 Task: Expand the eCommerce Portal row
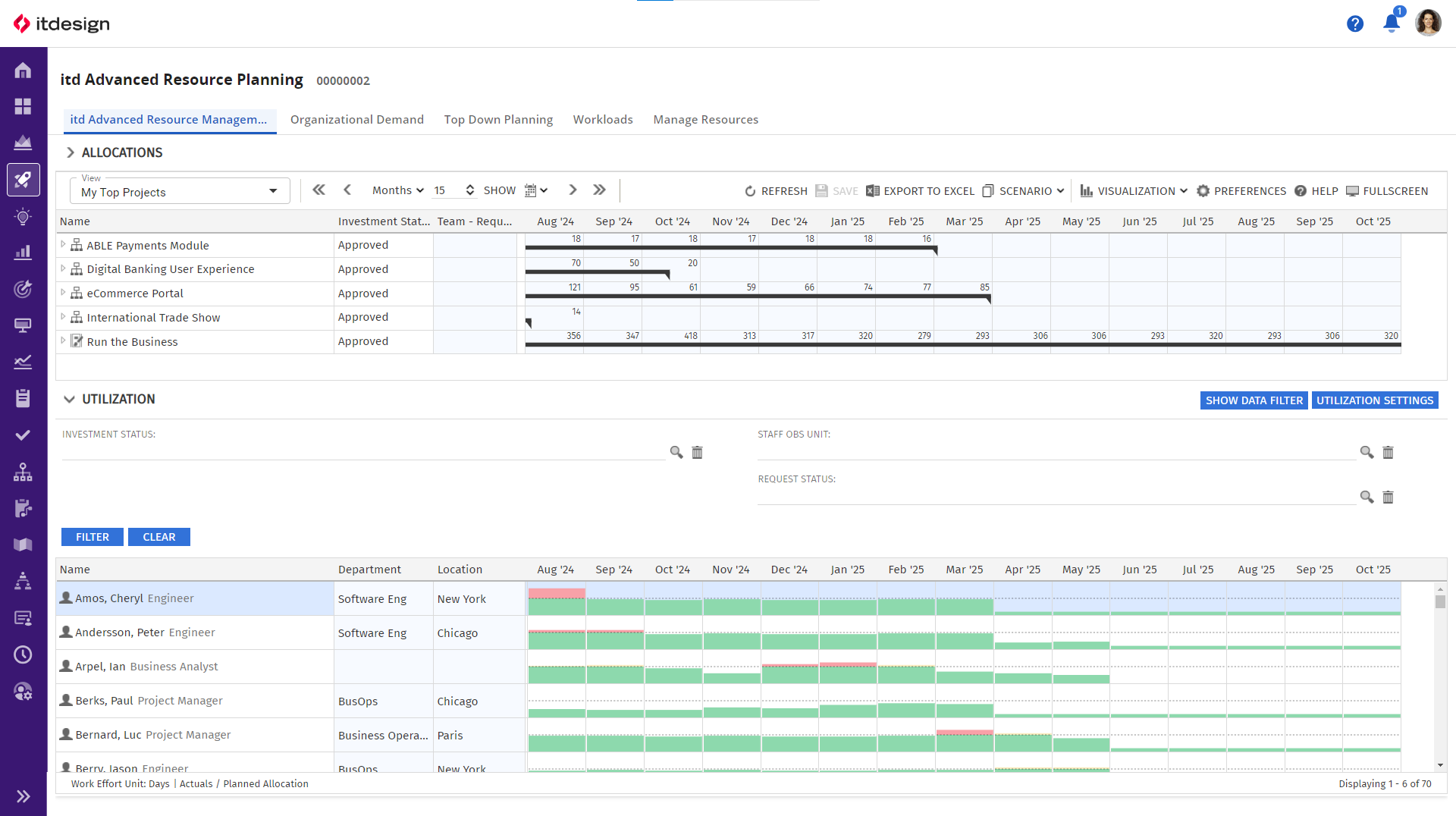pos(63,293)
